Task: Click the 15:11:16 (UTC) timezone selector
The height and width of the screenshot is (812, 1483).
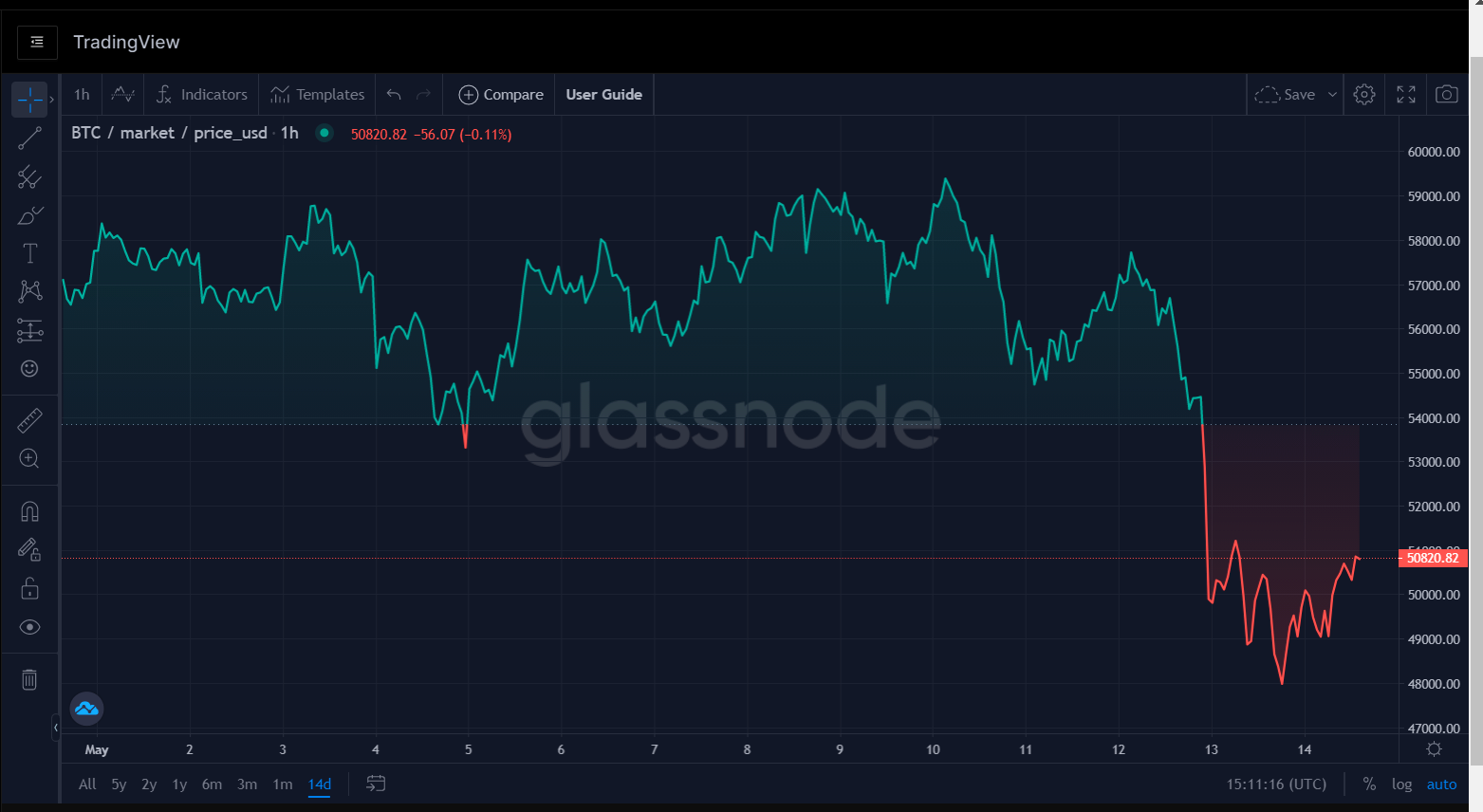Action: (1276, 784)
